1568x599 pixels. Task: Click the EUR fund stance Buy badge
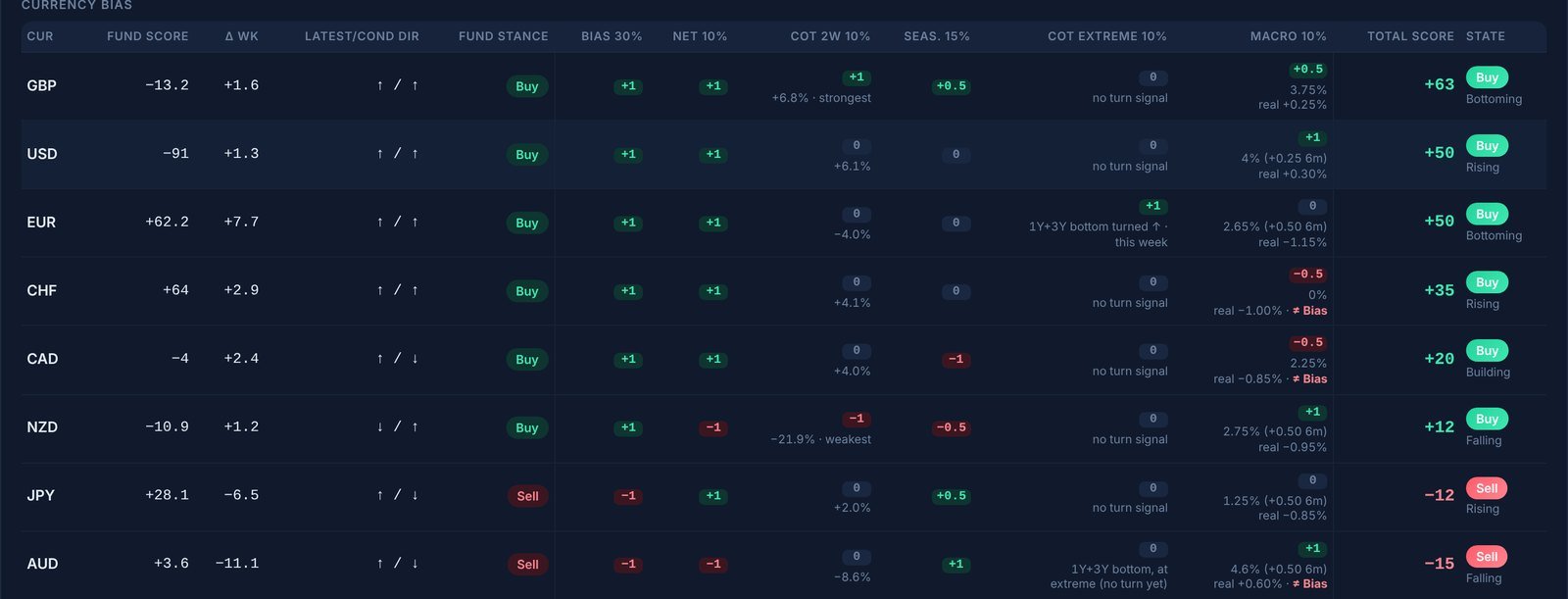pyautogui.click(x=527, y=223)
